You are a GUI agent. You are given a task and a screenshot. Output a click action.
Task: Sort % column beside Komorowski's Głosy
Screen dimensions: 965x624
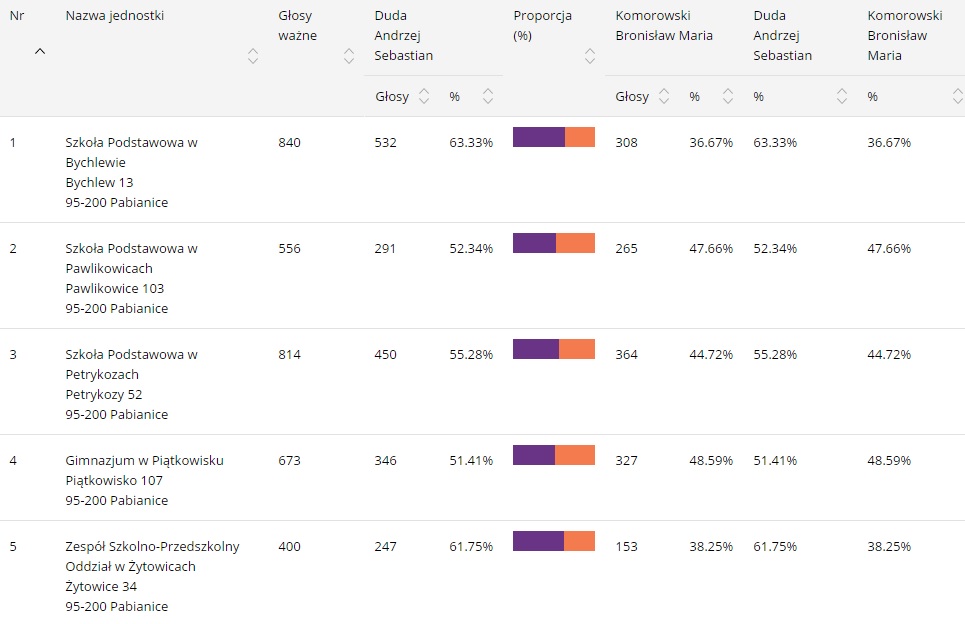728,97
